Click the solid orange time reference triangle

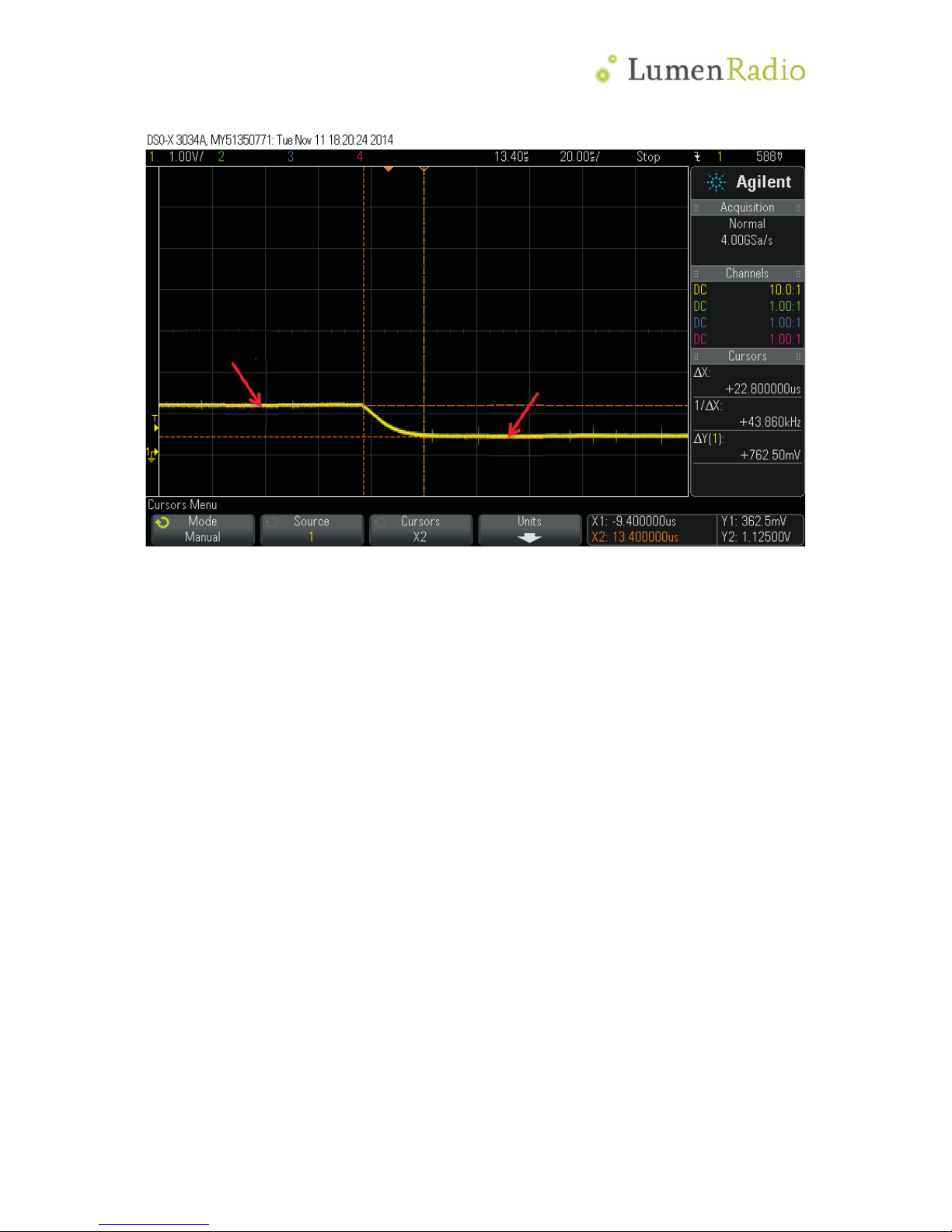click(389, 169)
